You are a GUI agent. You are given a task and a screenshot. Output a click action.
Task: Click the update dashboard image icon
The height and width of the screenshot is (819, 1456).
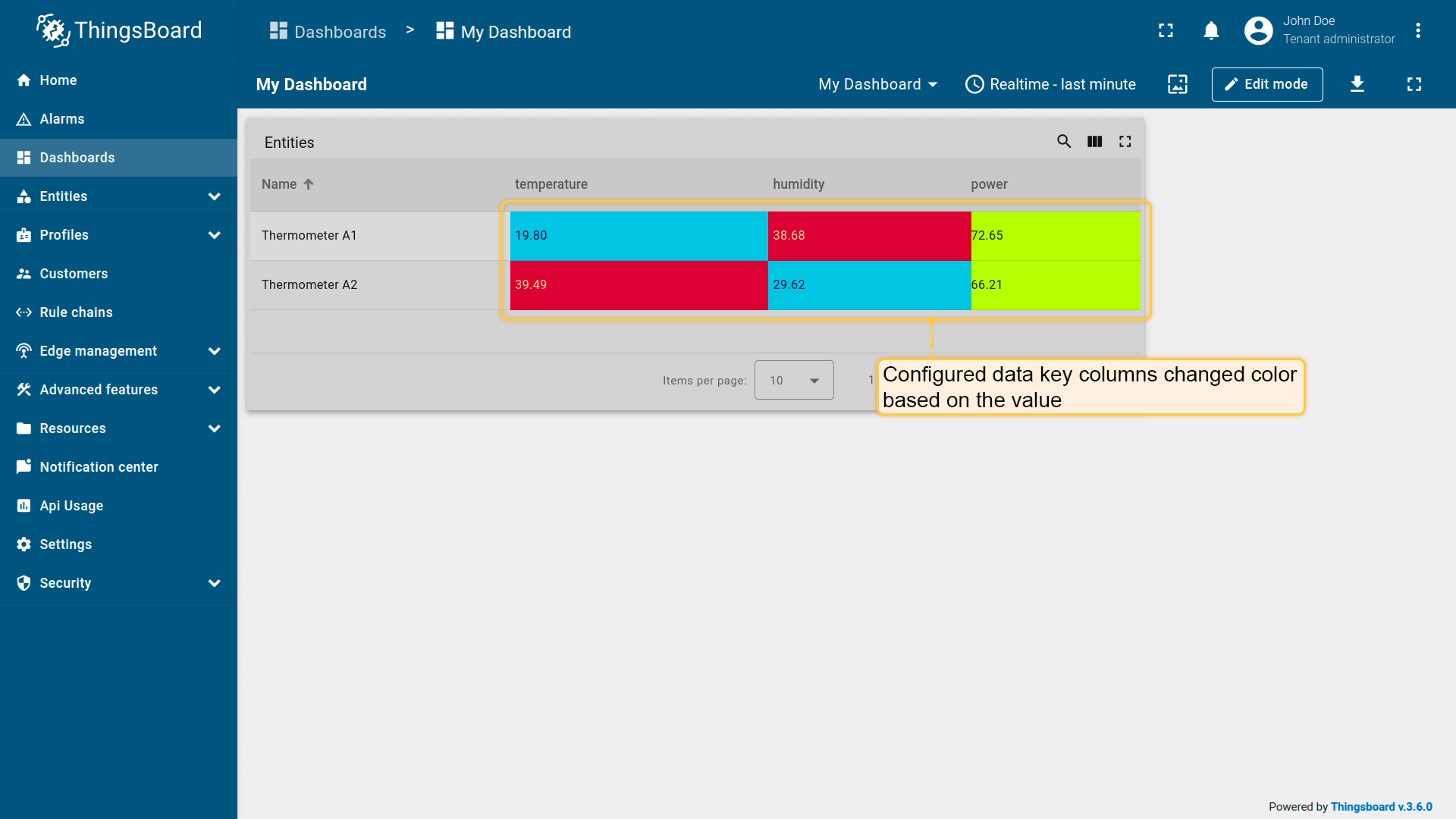(1177, 84)
